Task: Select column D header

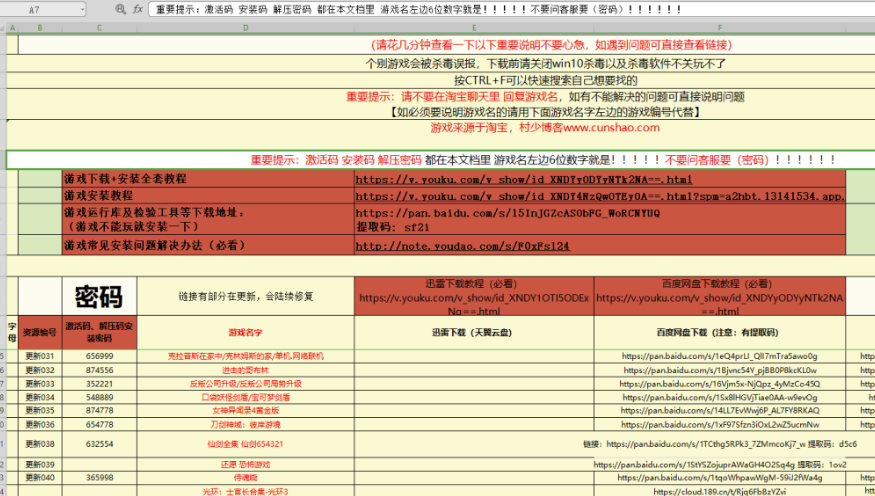Action: pos(246,27)
